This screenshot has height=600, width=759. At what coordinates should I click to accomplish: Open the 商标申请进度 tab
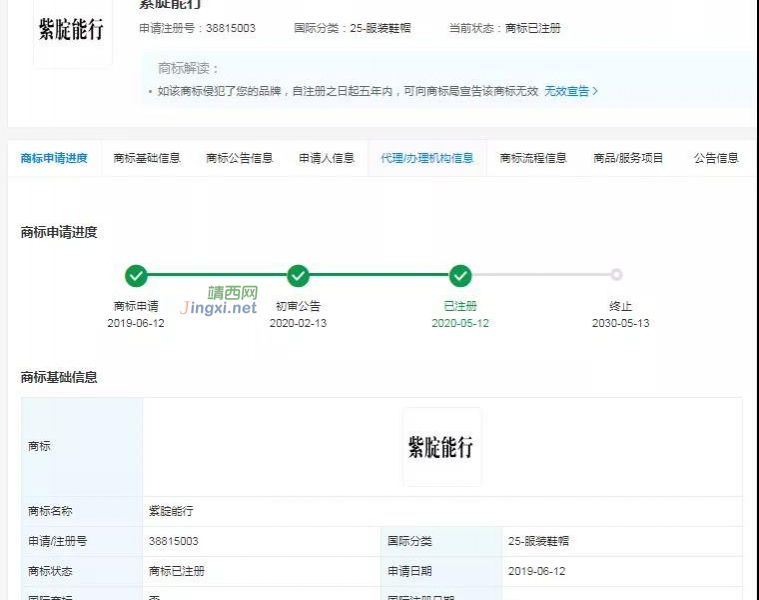tap(54, 158)
